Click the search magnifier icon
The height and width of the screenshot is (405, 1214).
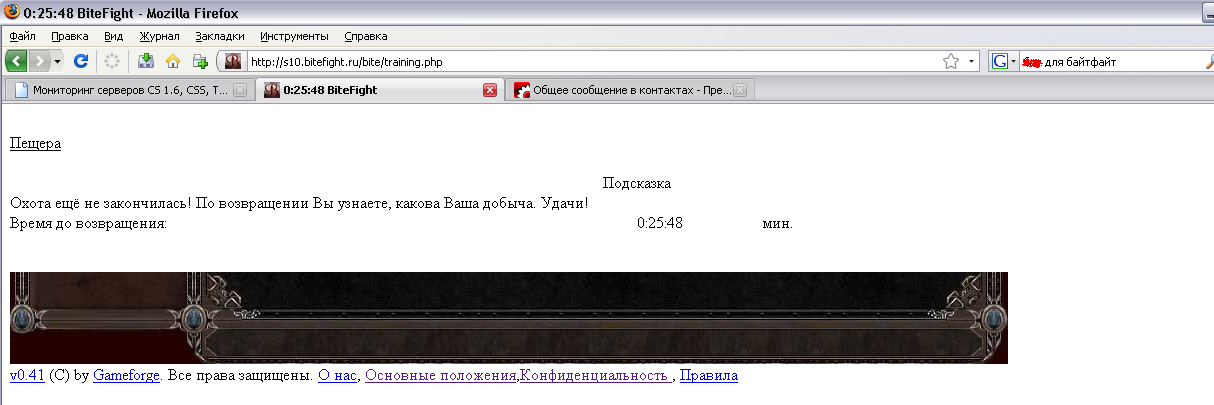[1206, 61]
